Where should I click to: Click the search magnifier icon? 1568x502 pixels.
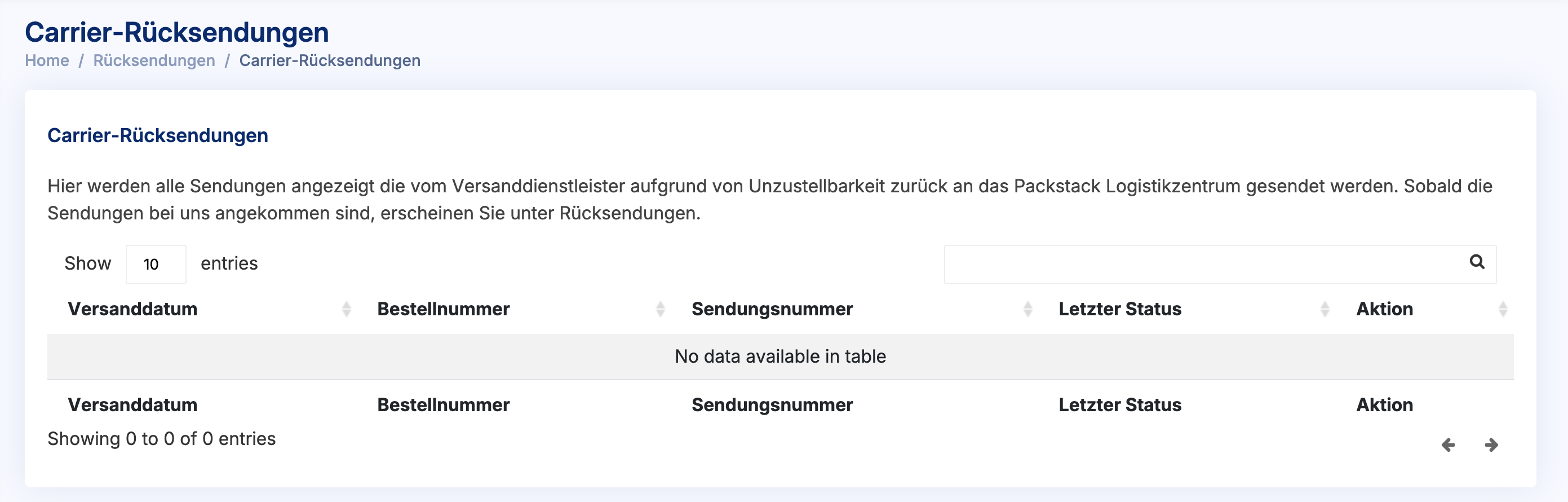(1477, 262)
